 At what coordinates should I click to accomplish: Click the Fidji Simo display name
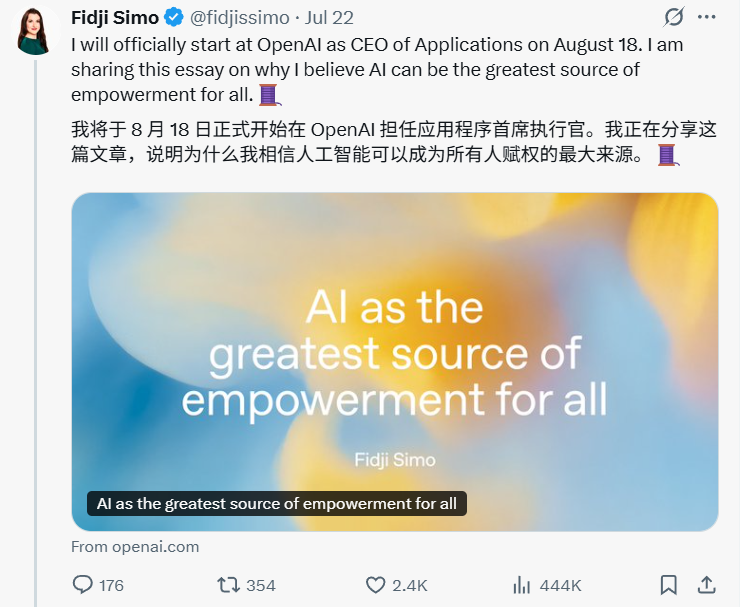click(115, 17)
